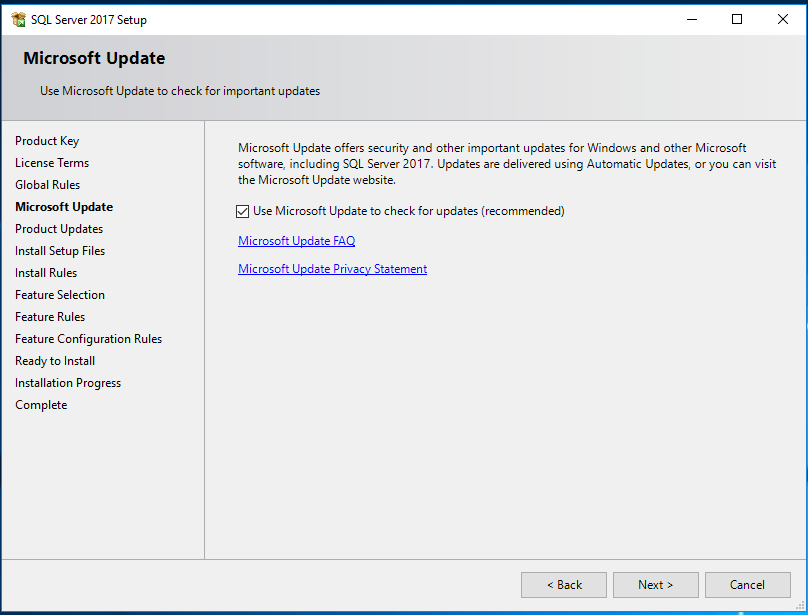Click Ready to Install in sidebar
Screen dimensions: 808x615
pos(55,361)
